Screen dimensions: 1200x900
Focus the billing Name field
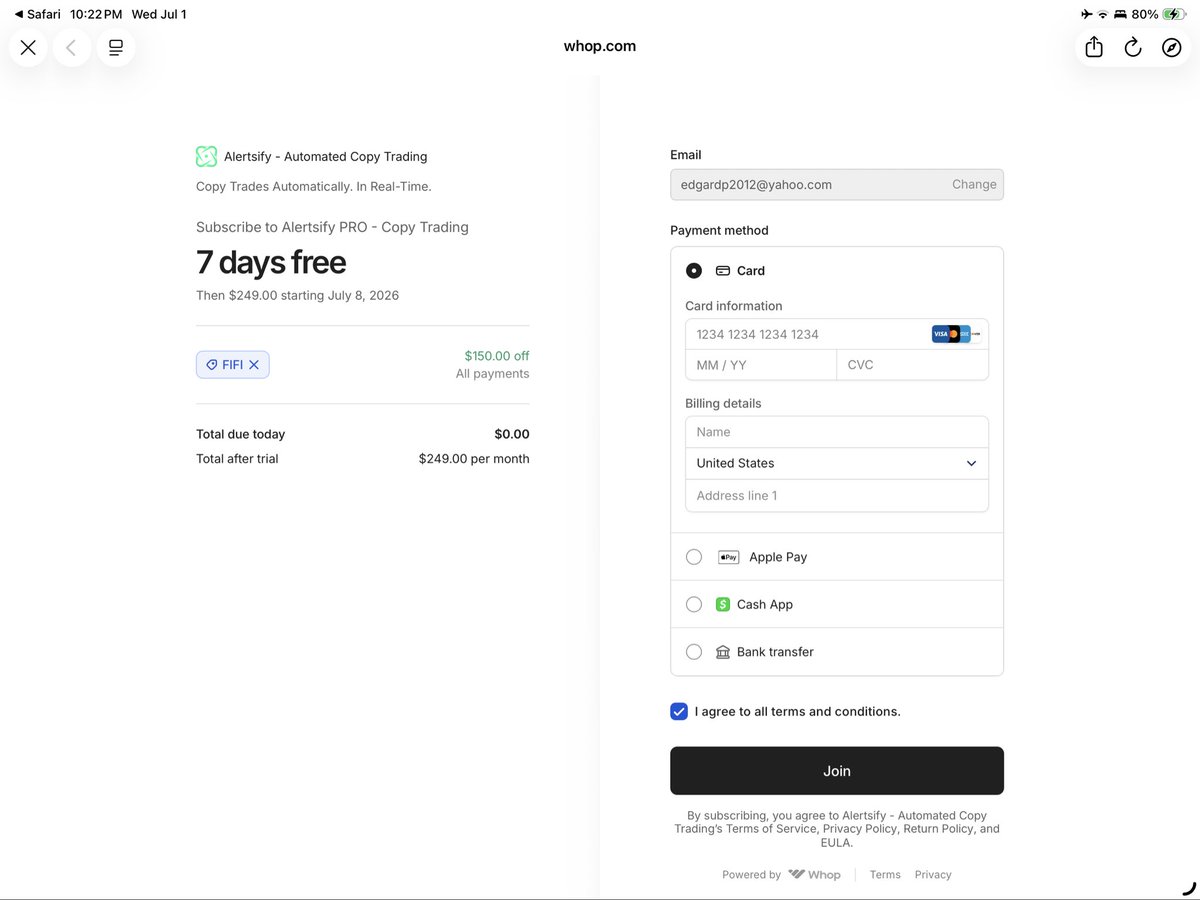tap(837, 432)
